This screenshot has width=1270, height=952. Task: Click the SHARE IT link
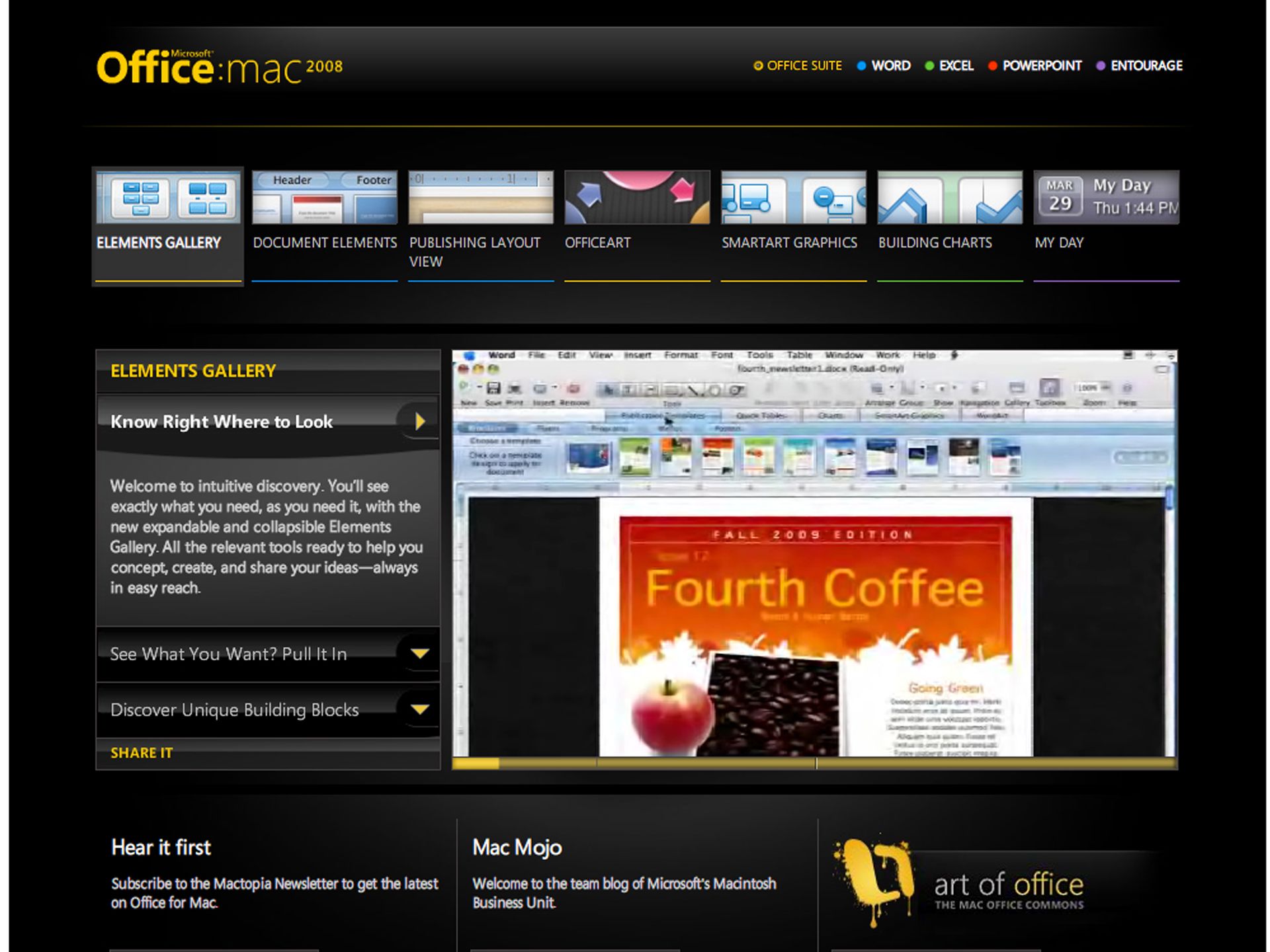point(141,752)
